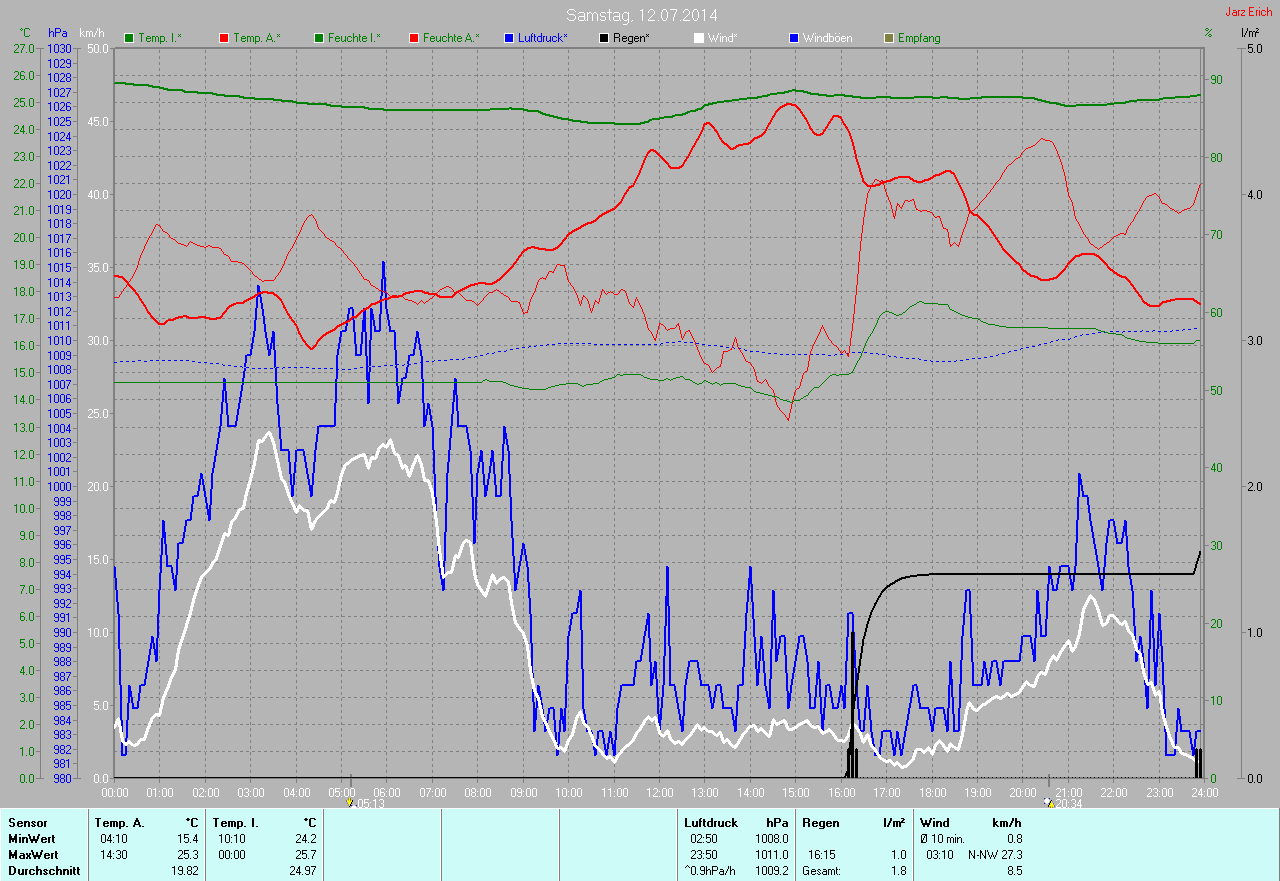The image size is (1280, 881).
Task: Click the green Temp. I. legend swatch
Action: coord(129,38)
